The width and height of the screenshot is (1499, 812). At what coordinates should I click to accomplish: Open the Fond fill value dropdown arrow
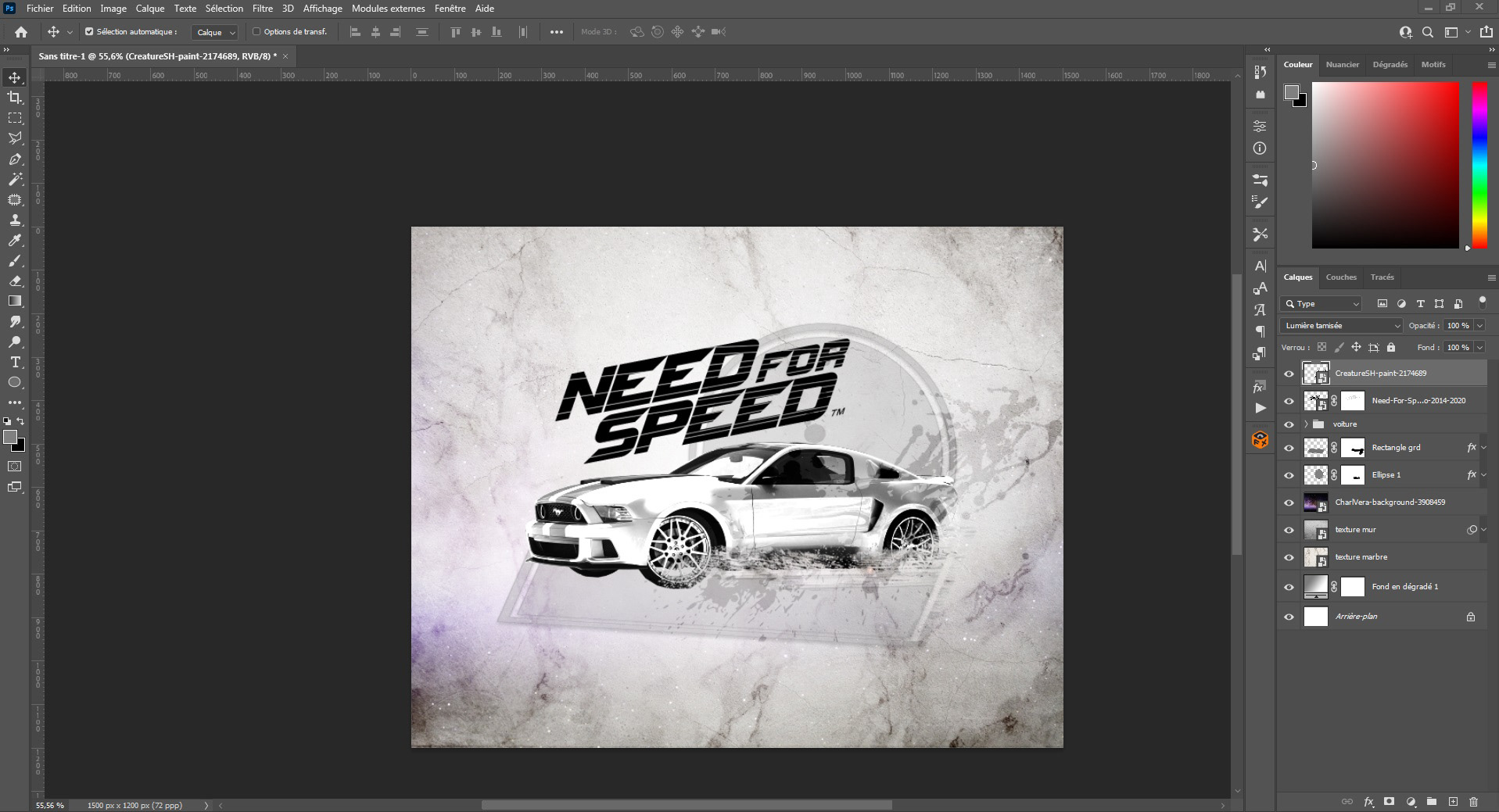[x=1479, y=347]
